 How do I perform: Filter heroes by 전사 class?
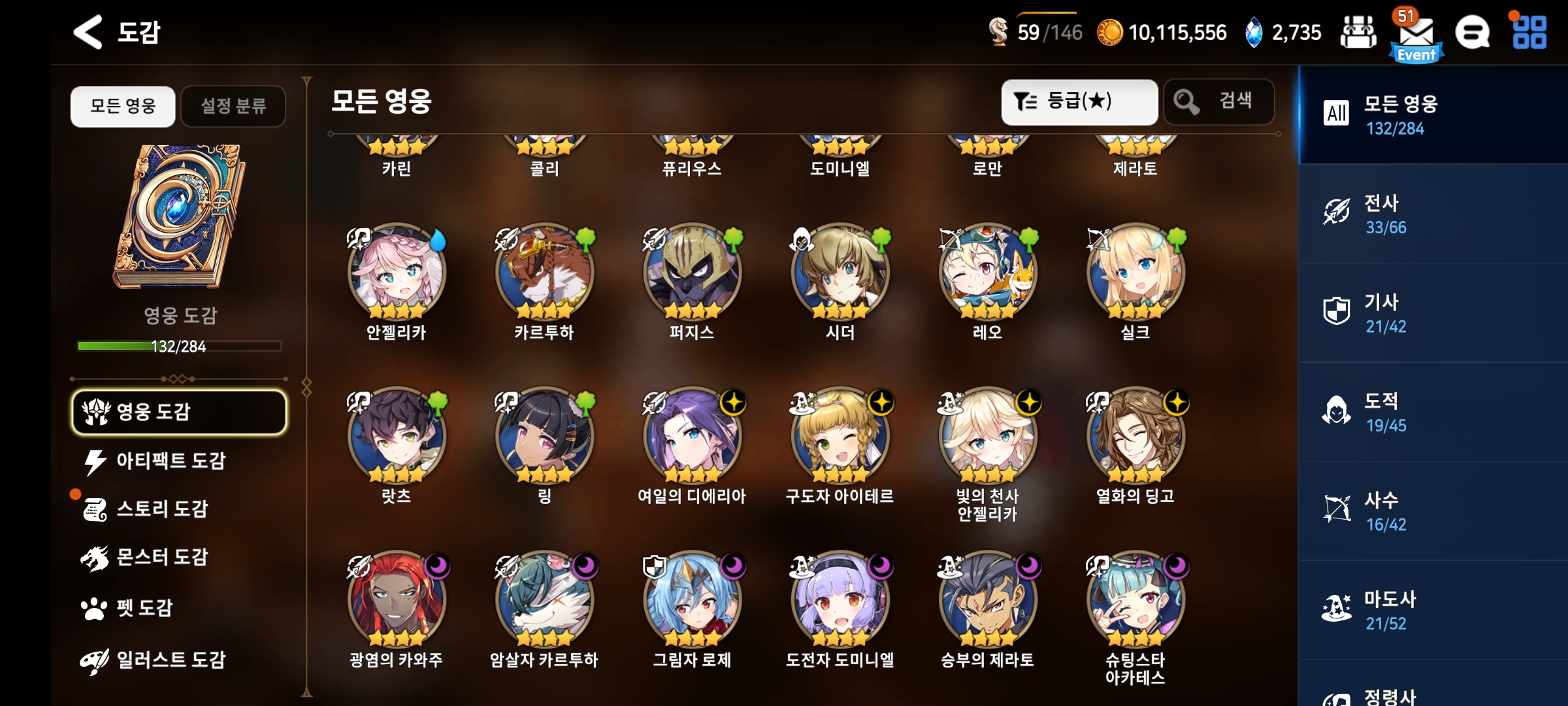coord(1433,214)
